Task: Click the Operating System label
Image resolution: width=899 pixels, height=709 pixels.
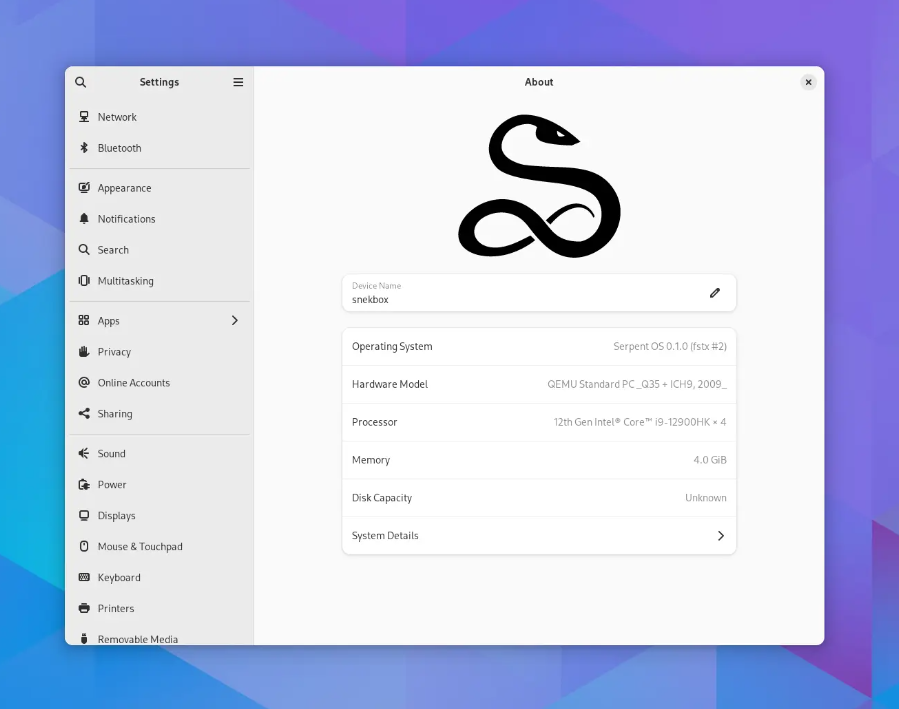Action: (392, 346)
